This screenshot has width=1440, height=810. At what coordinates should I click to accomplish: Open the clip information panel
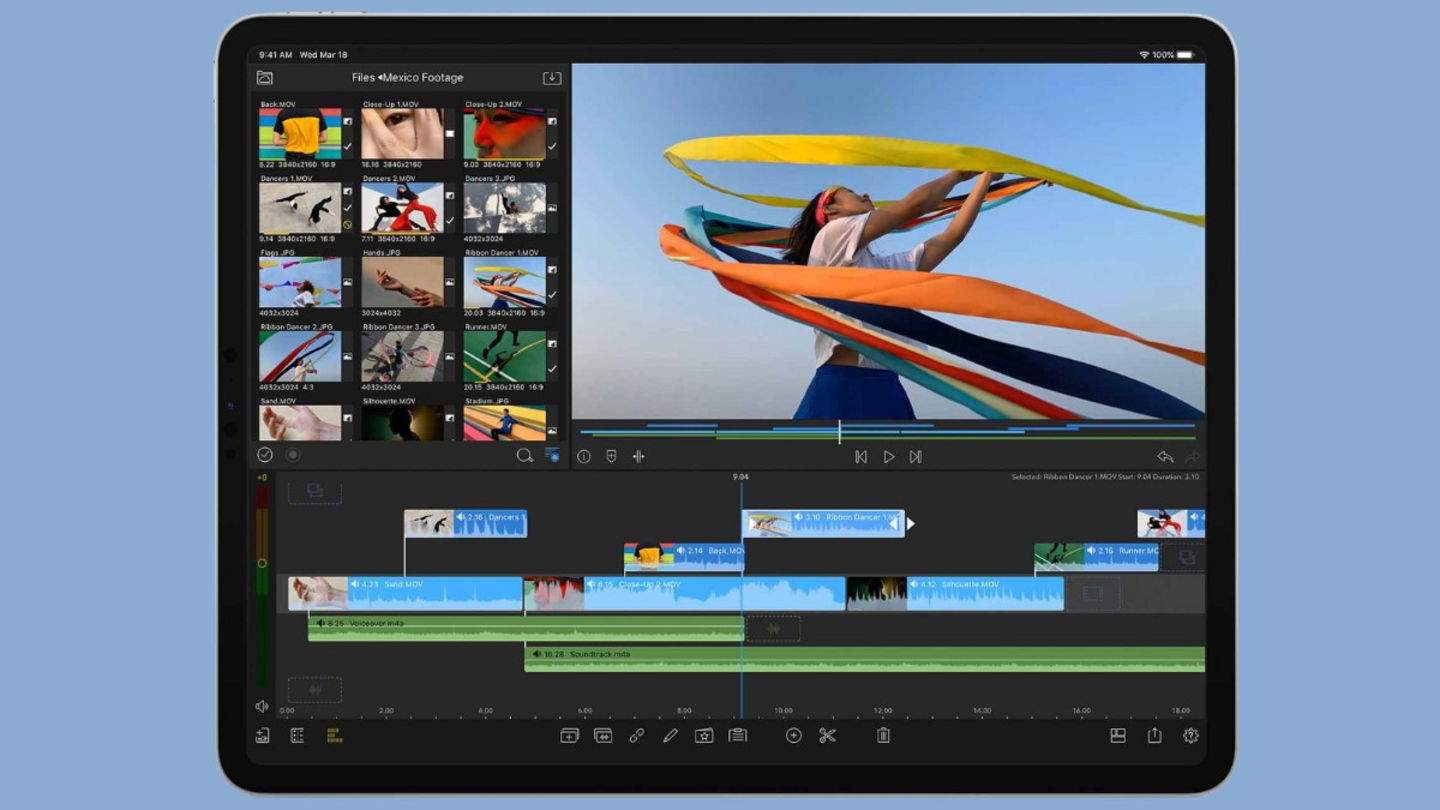[583, 457]
